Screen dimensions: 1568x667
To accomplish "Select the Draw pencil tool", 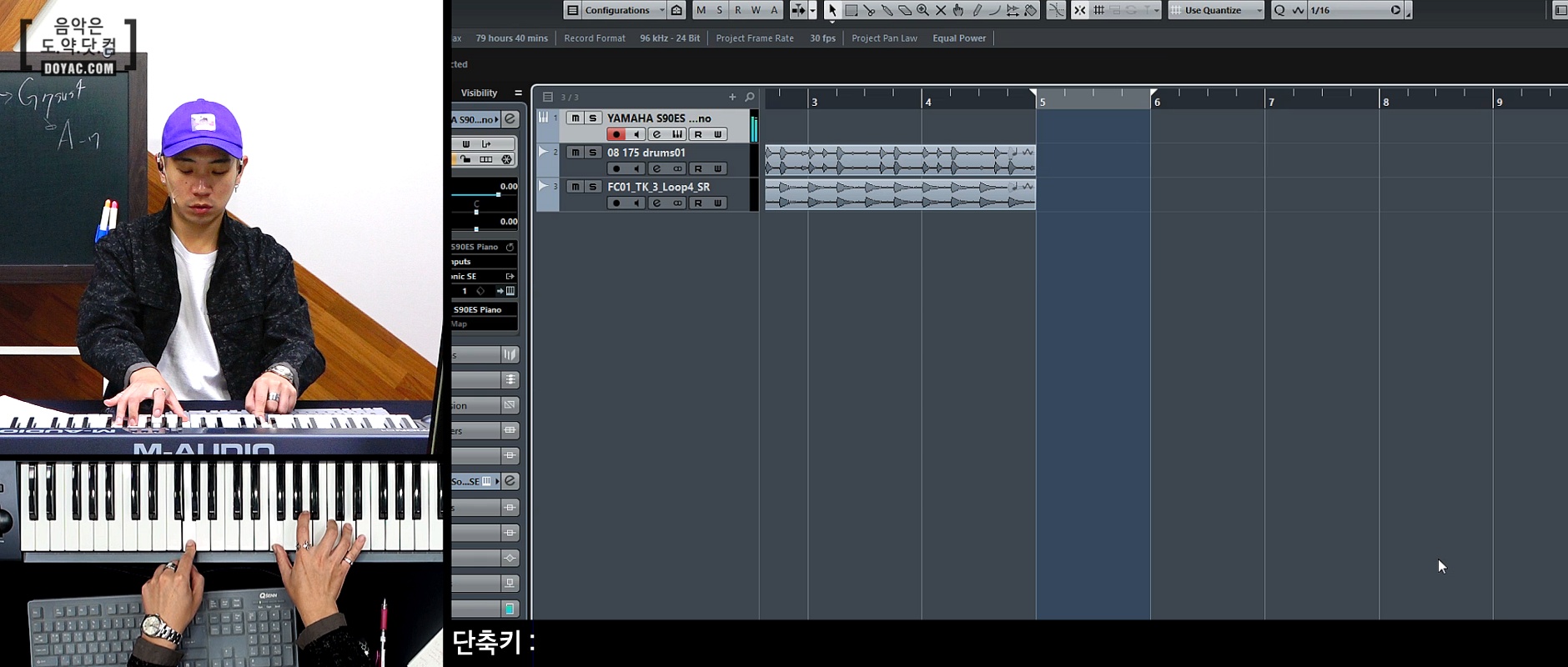I will [x=977, y=10].
